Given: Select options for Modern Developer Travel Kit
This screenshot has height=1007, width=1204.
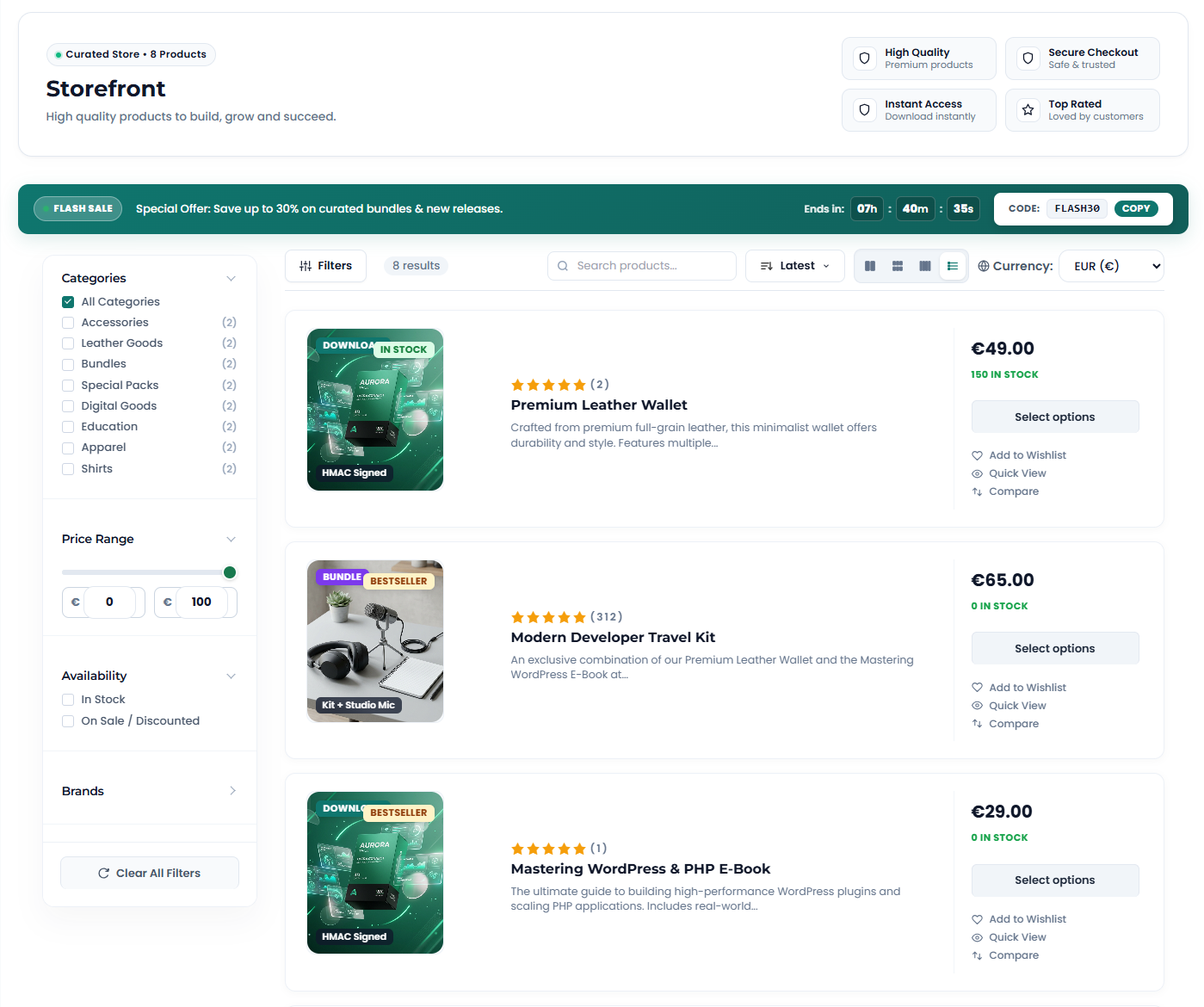Looking at the screenshot, I should click(x=1055, y=648).
